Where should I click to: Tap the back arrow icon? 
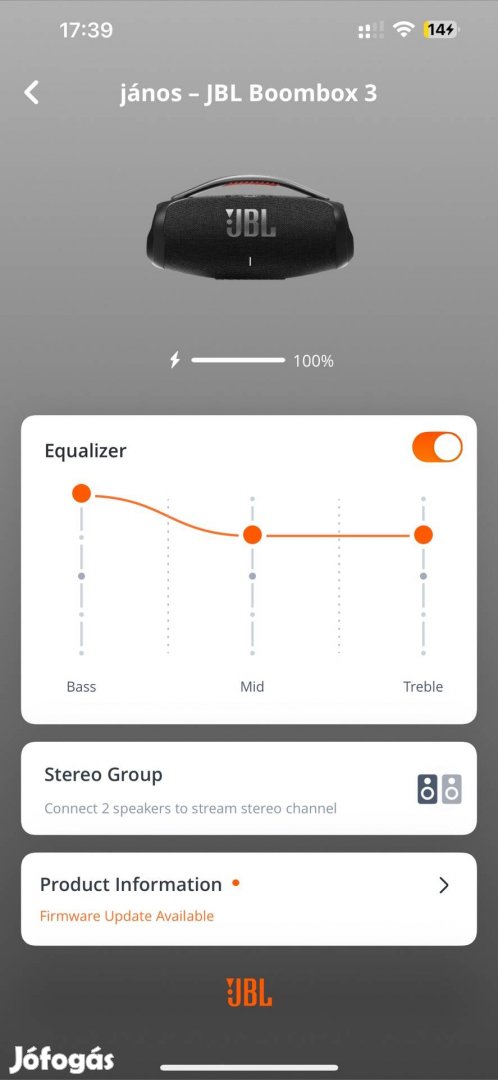(x=32, y=92)
